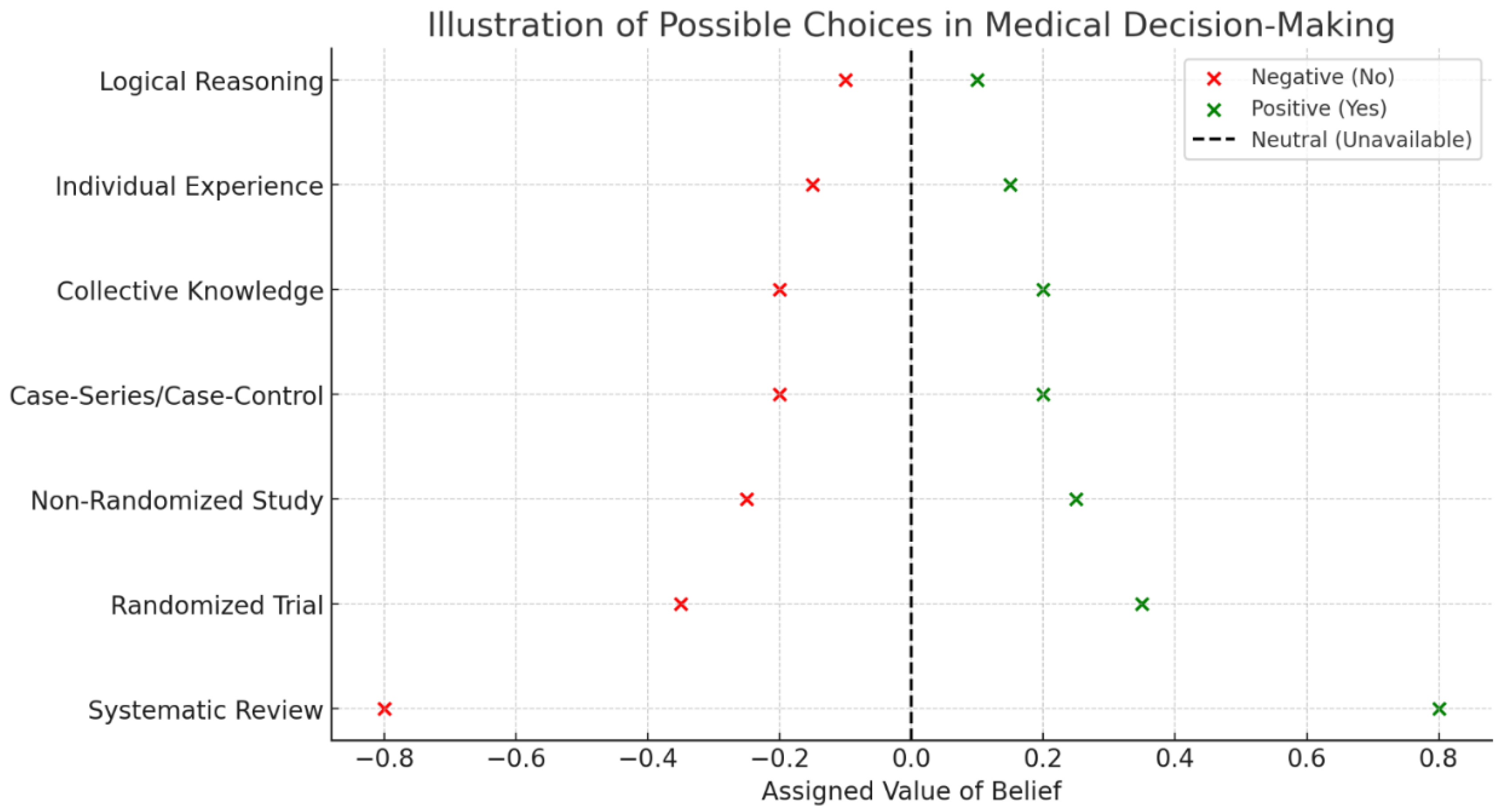1502x812 pixels.
Task: Click the red Logical Reasoning marker
Action: pos(846,80)
